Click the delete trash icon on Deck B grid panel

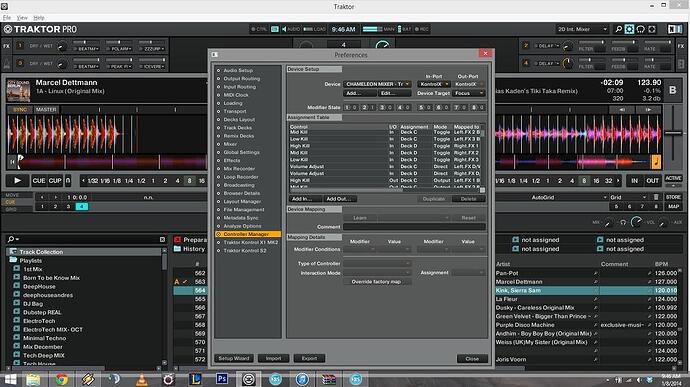click(x=656, y=197)
